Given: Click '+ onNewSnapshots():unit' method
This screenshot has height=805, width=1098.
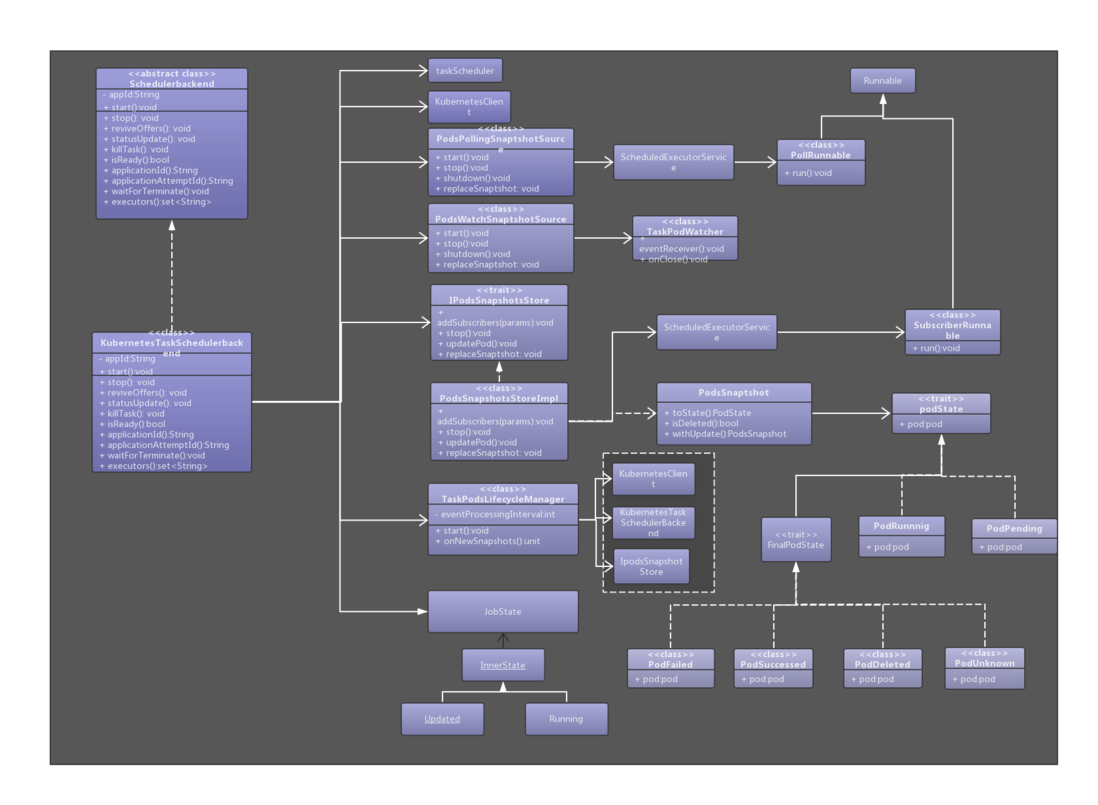Looking at the screenshot, I should (x=488, y=541).
